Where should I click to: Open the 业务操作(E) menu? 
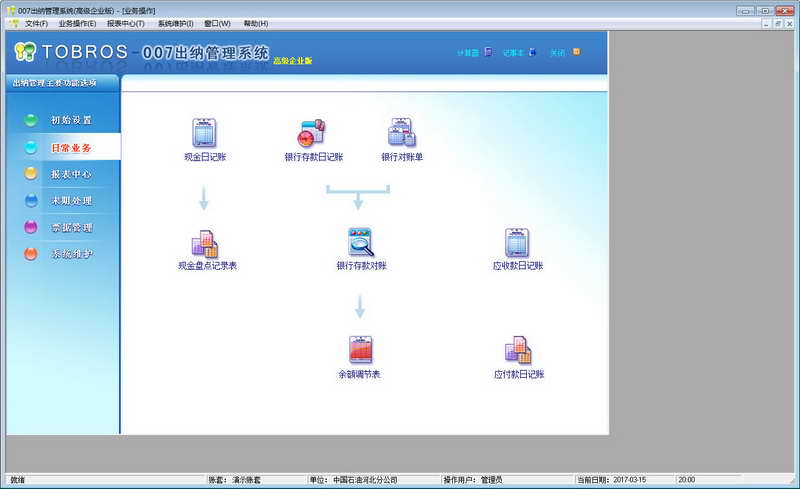(x=77, y=23)
